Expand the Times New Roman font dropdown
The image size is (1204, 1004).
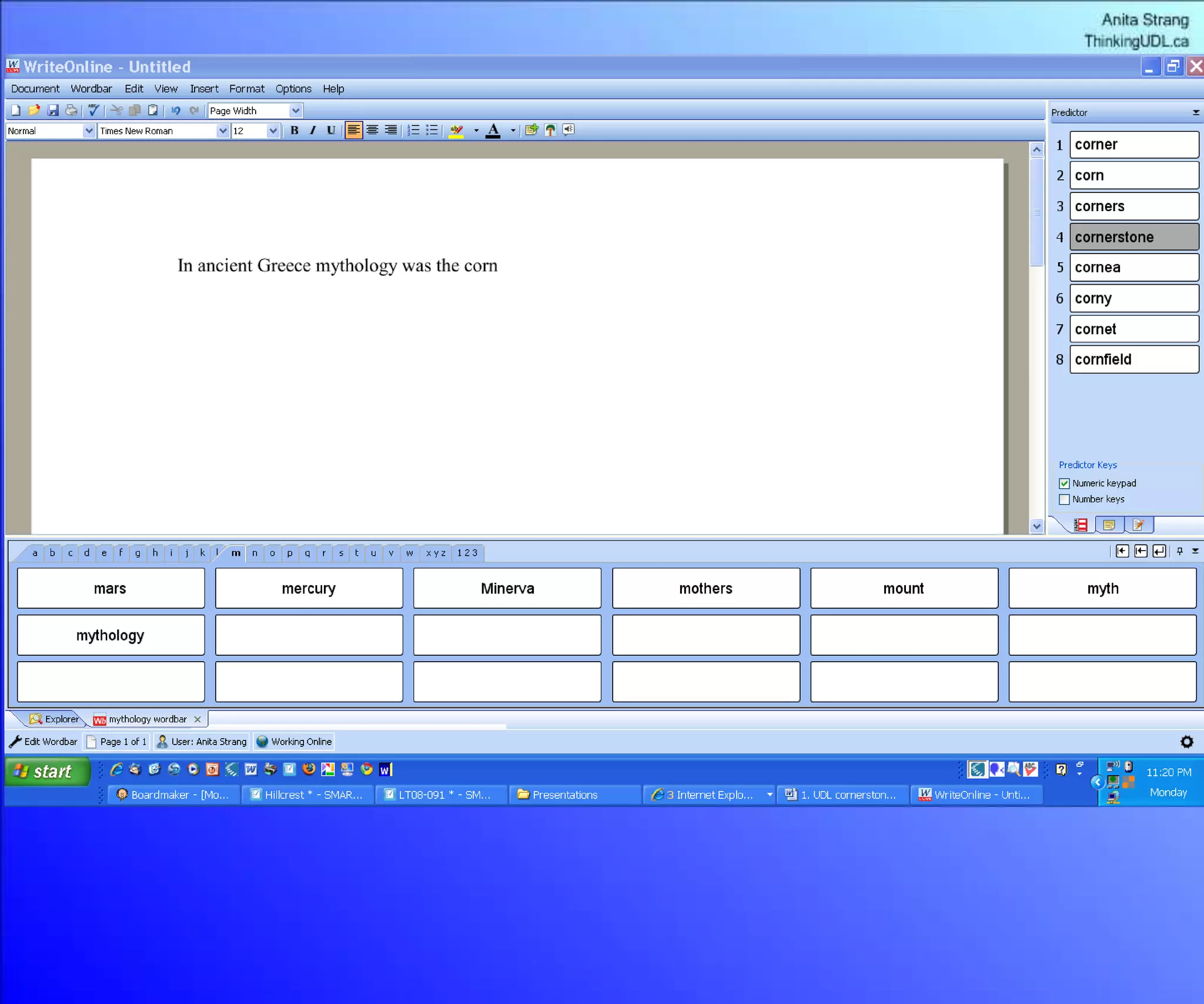222,131
